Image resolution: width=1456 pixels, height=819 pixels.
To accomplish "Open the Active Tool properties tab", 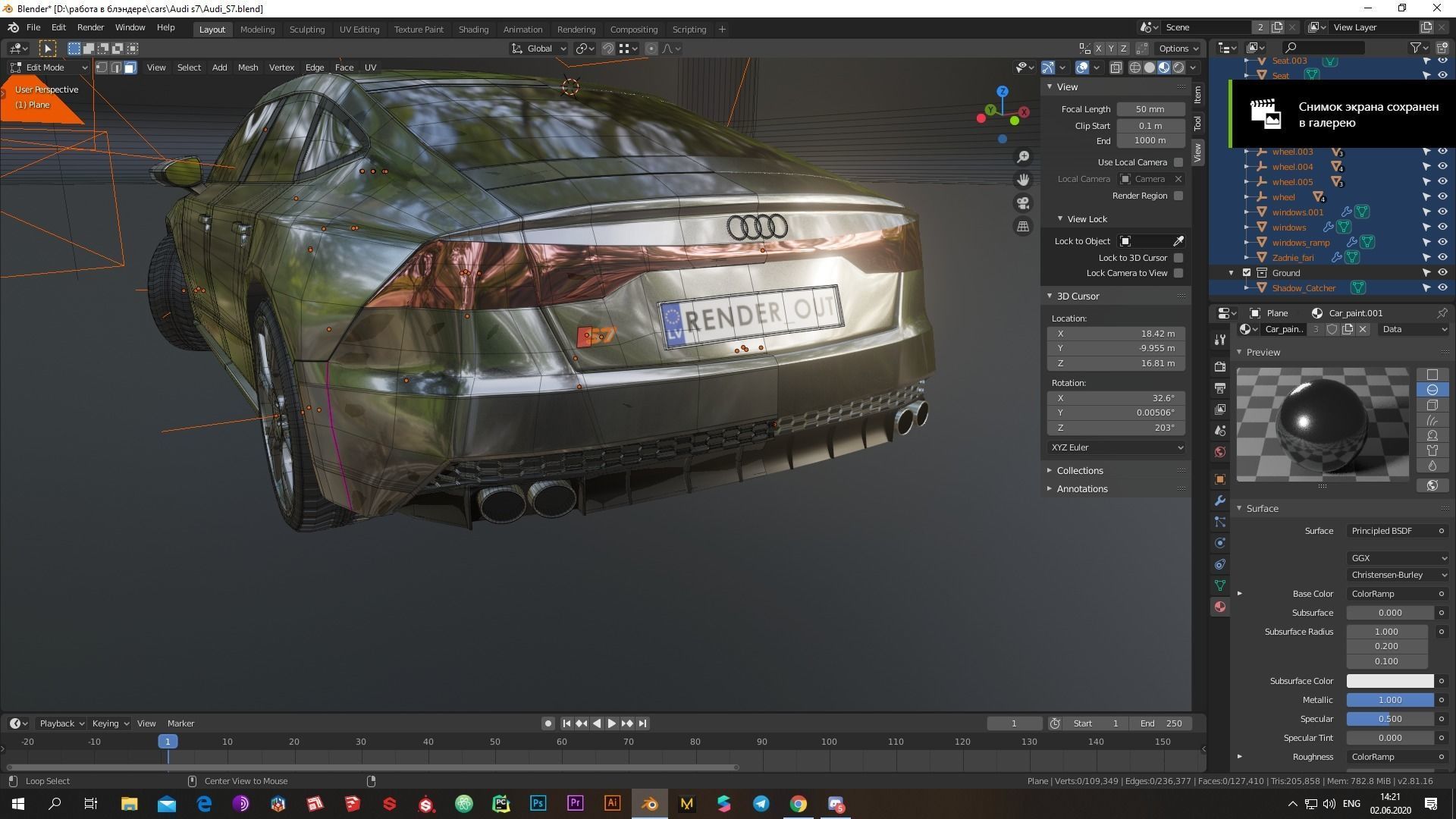I will [1219, 339].
